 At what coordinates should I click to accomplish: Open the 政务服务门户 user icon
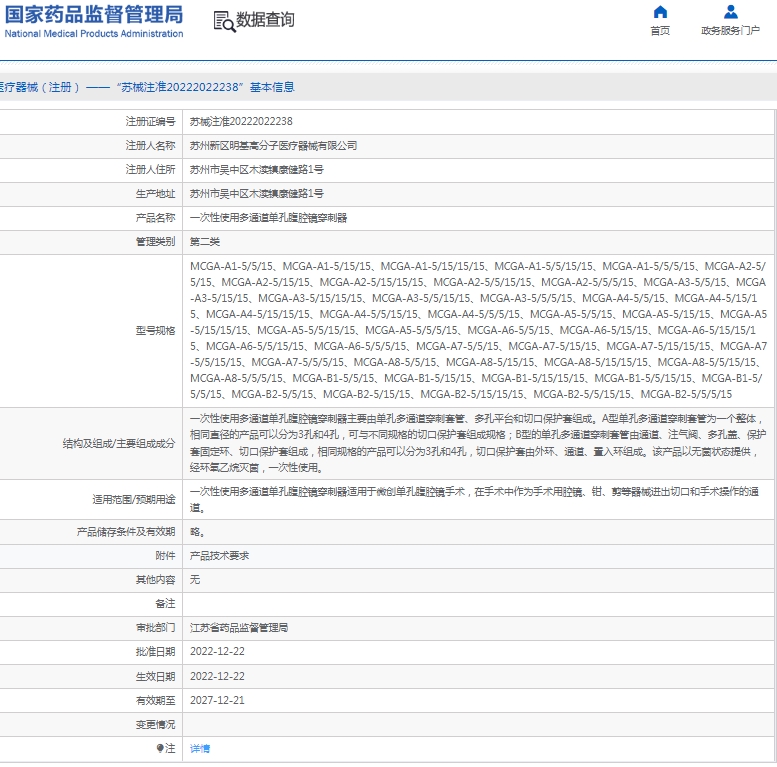coord(730,11)
